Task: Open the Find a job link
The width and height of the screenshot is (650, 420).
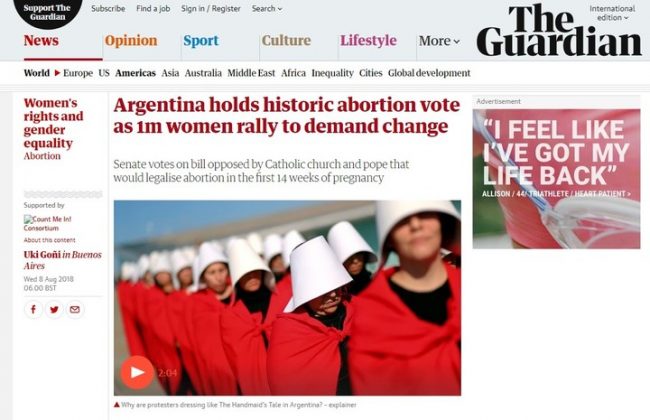Action: point(153,8)
